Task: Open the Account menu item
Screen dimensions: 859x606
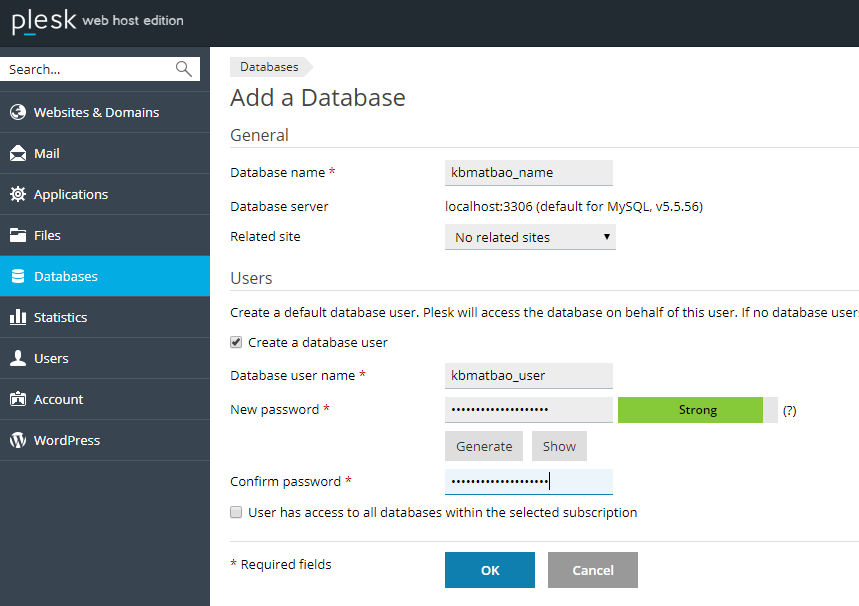Action: point(58,399)
